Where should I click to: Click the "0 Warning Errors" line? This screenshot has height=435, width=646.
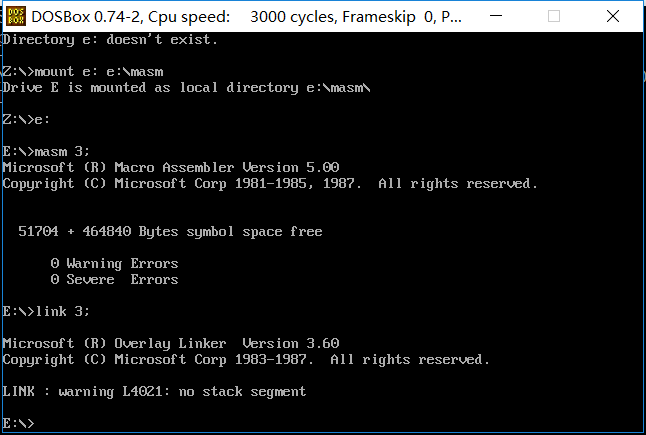click(114, 264)
